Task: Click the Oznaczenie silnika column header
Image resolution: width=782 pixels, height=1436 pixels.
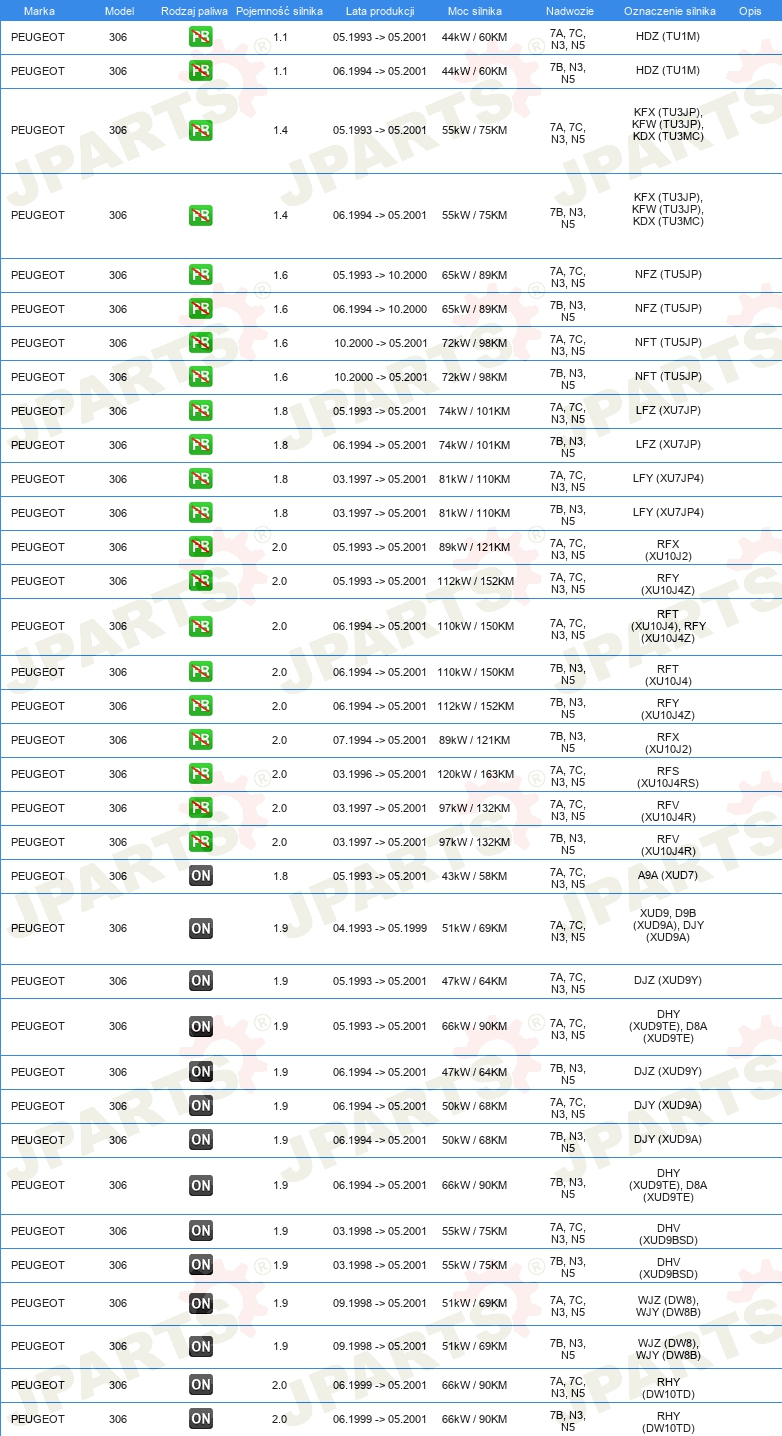Action: pos(670,10)
